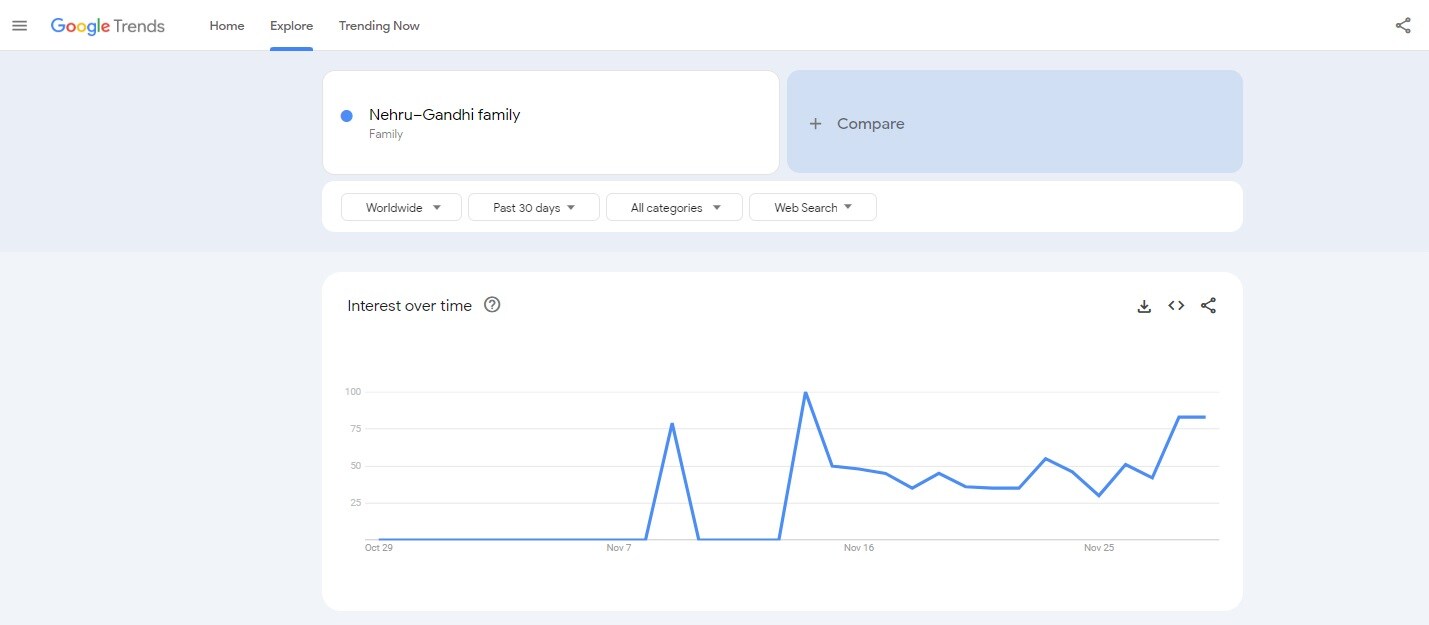
Task: Edit the Nehru–Gandhi family search term
Action: 444,115
